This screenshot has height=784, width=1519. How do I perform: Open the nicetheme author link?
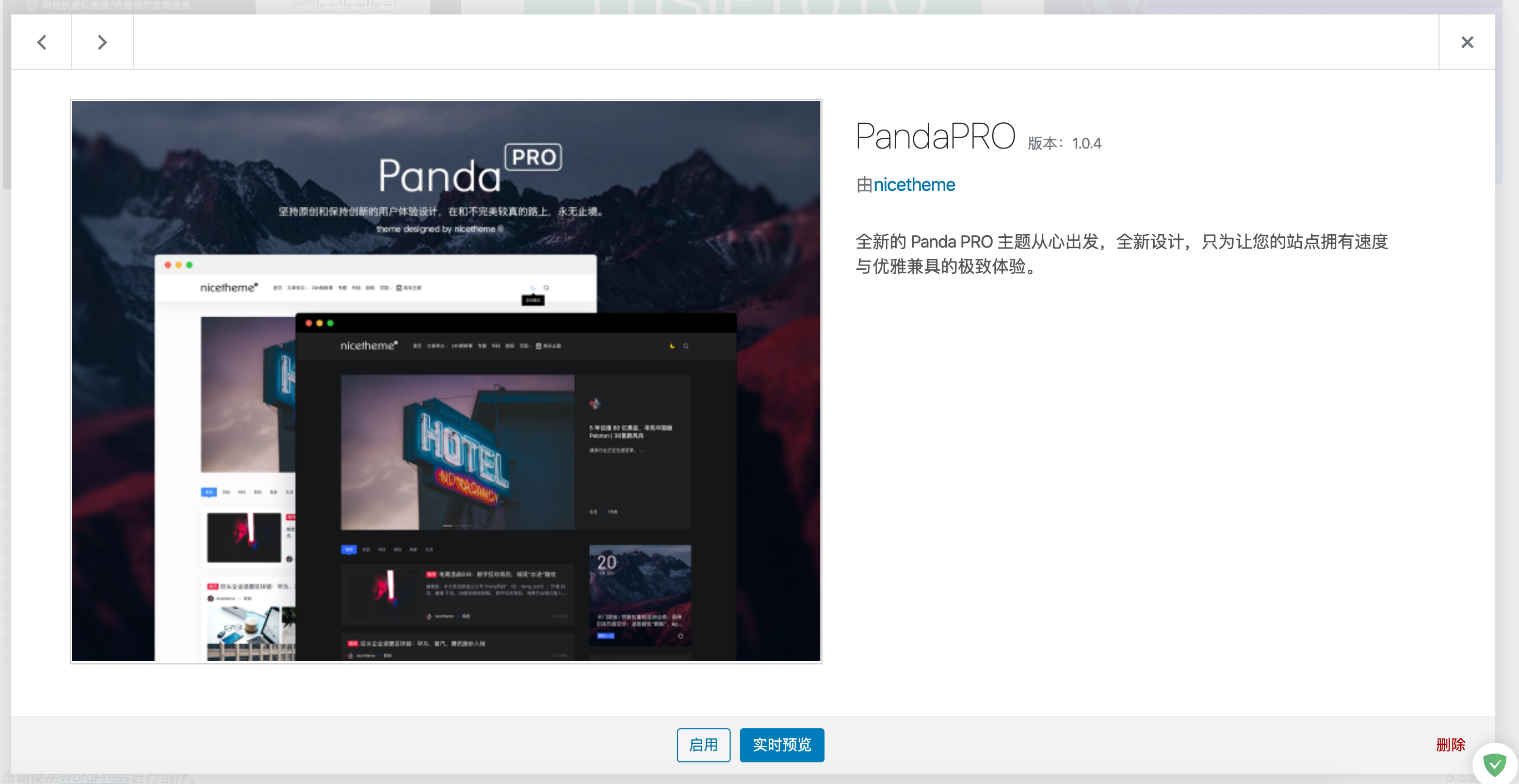914,185
